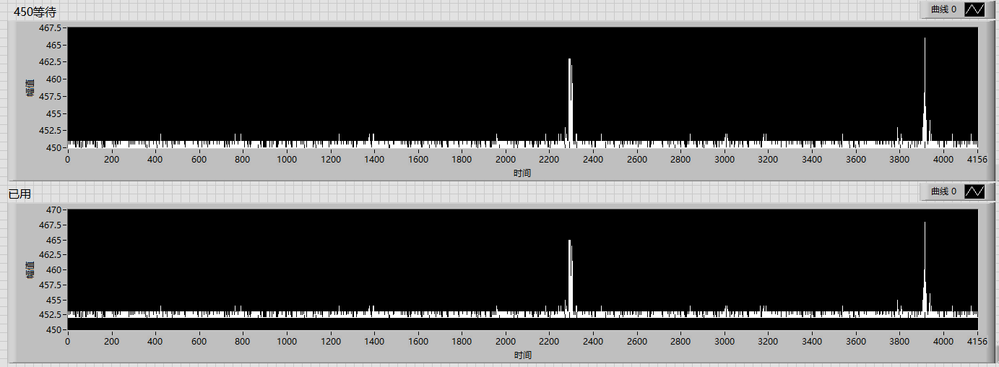Click the 0 x-axis minimum on bottom graph
This screenshot has height=367, width=999.
pyautogui.click(x=68, y=342)
